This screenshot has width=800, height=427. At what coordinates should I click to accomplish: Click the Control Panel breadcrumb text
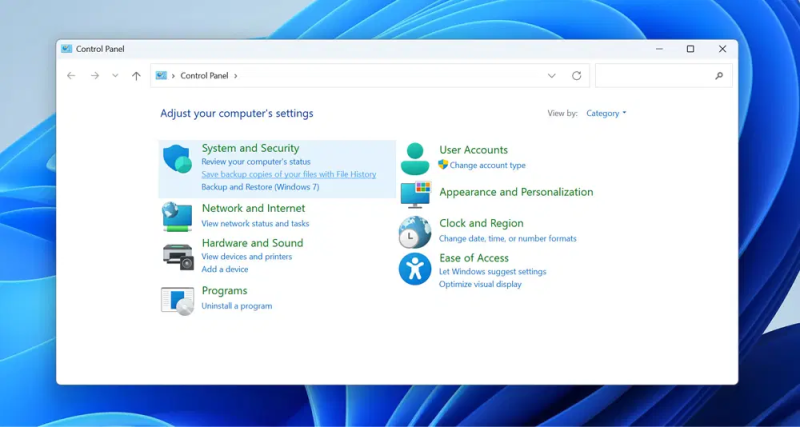pos(204,76)
